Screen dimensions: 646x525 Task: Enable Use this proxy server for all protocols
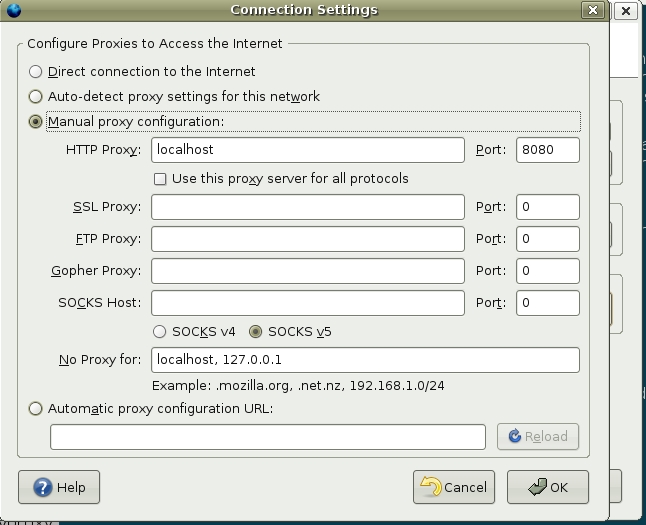pyautogui.click(x=160, y=179)
